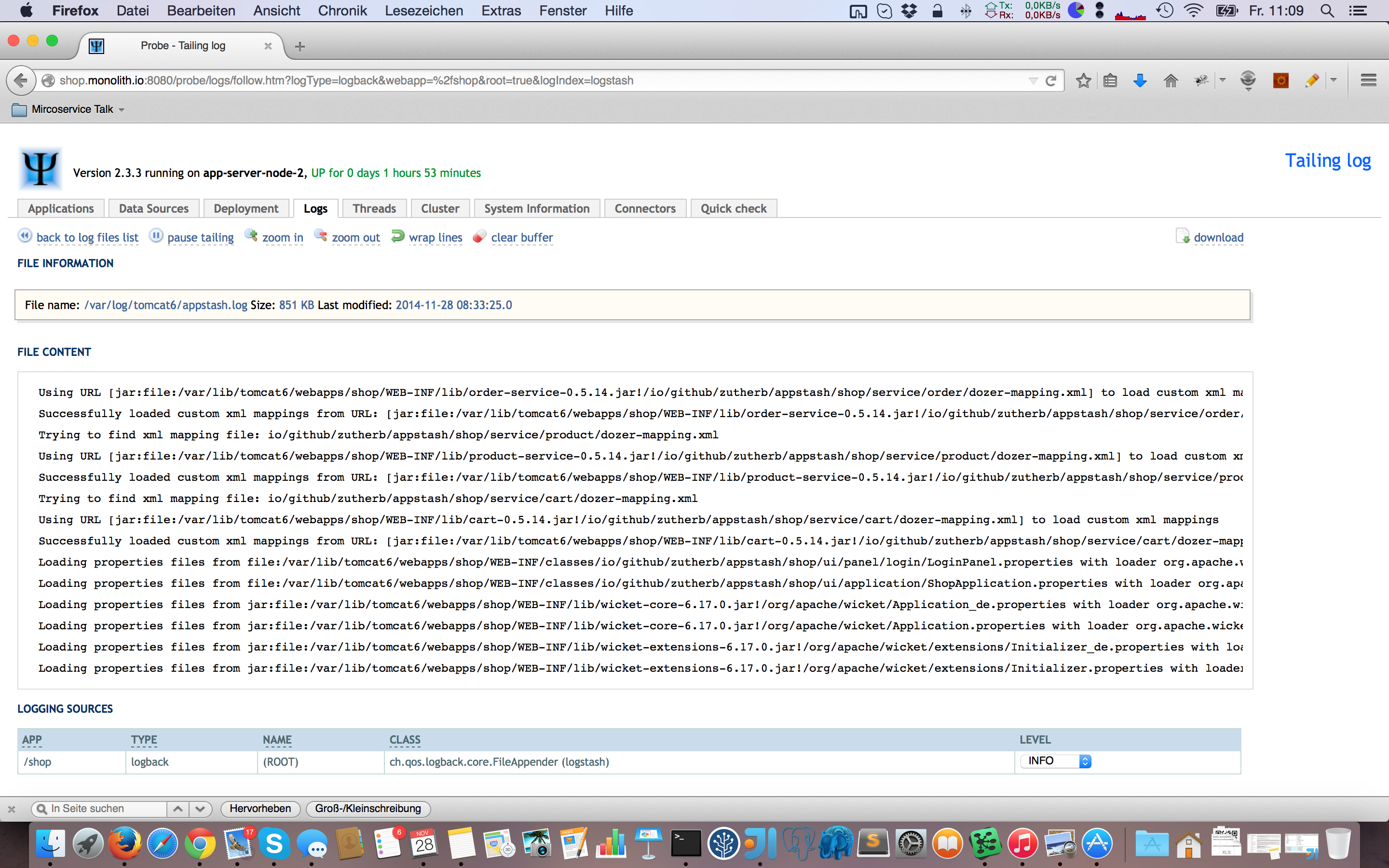The height and width of the screenshot is (868, 1389).
Task: Click the zoom out magnifier icon
Action: tap(320, 236)
